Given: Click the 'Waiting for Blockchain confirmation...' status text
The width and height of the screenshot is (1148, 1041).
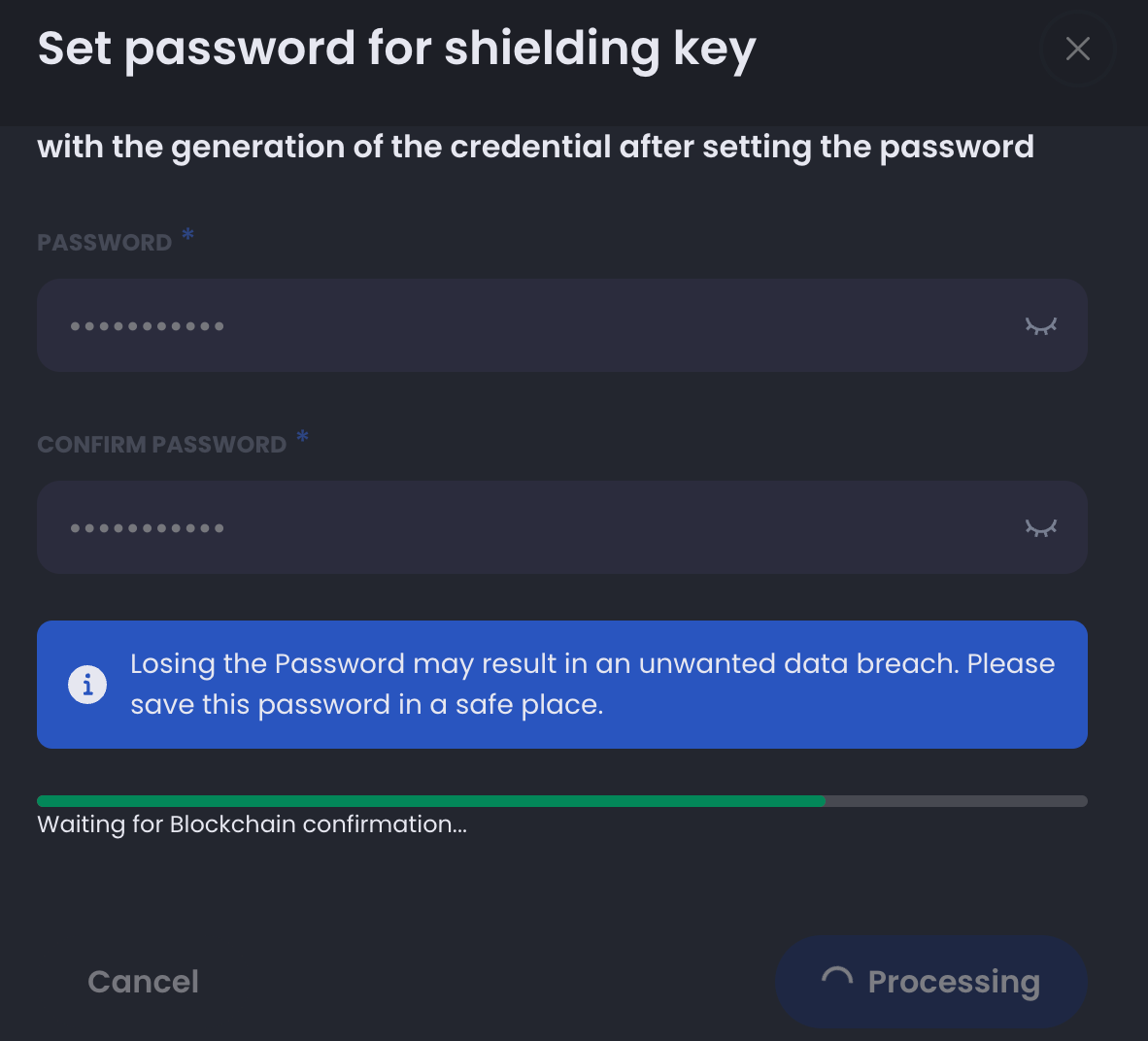Looking at the screenshot, I should tap(252, 824).
